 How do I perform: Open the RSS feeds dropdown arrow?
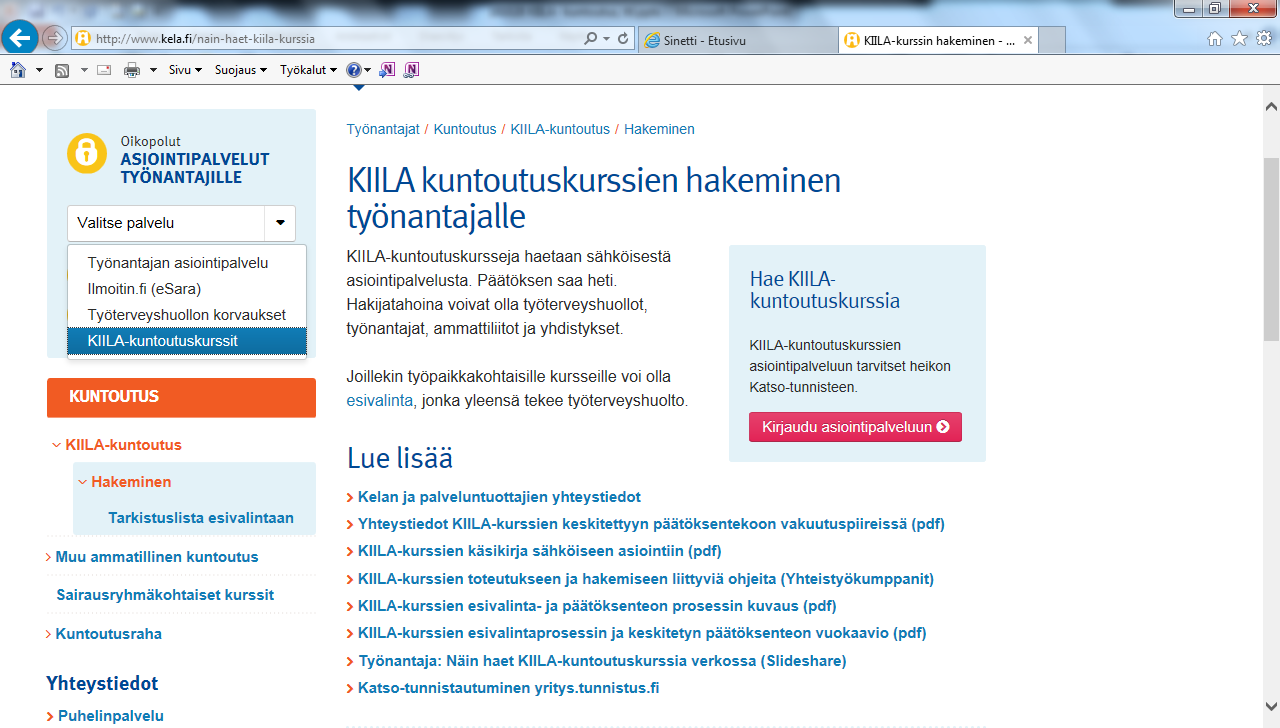pos(83,70)
